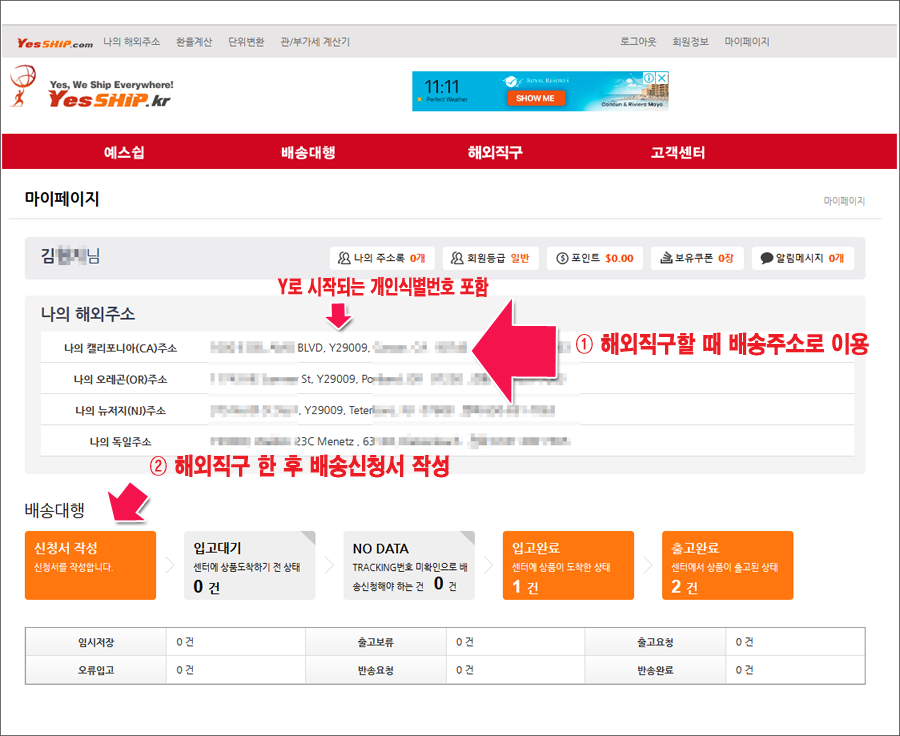Click 알림메시지 speech bubble icon
Viewport: 900px width, 736px height.
(767, 258)
